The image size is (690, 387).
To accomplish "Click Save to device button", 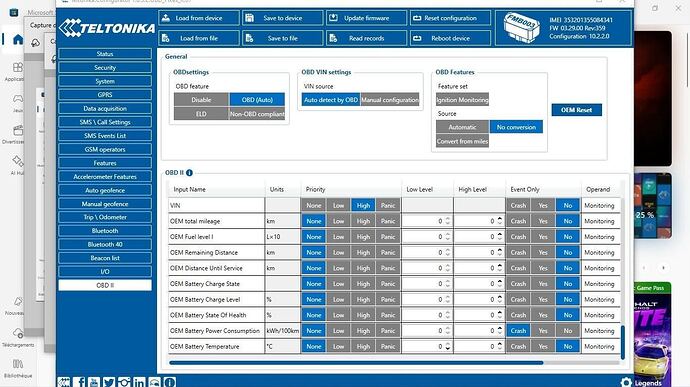I will [x=283, y=18].
